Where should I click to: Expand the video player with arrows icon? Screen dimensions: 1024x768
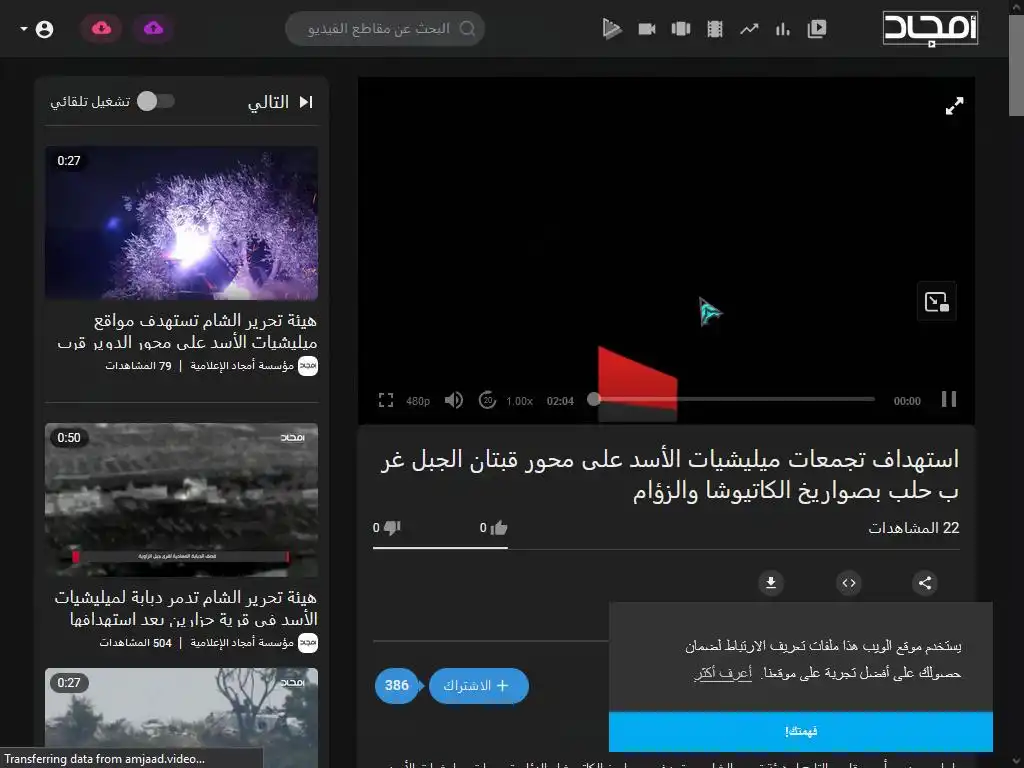[954, 106]
